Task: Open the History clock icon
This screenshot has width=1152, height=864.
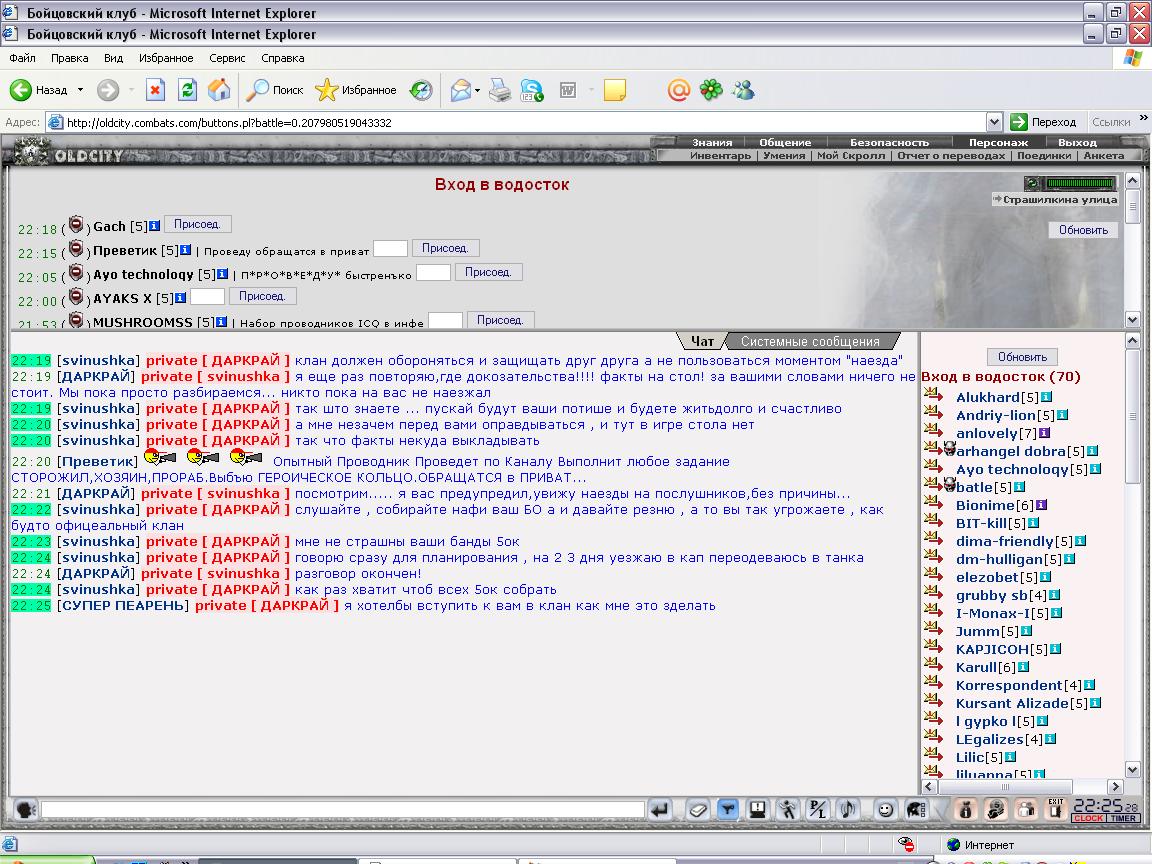Action: [x=421, y=90]
